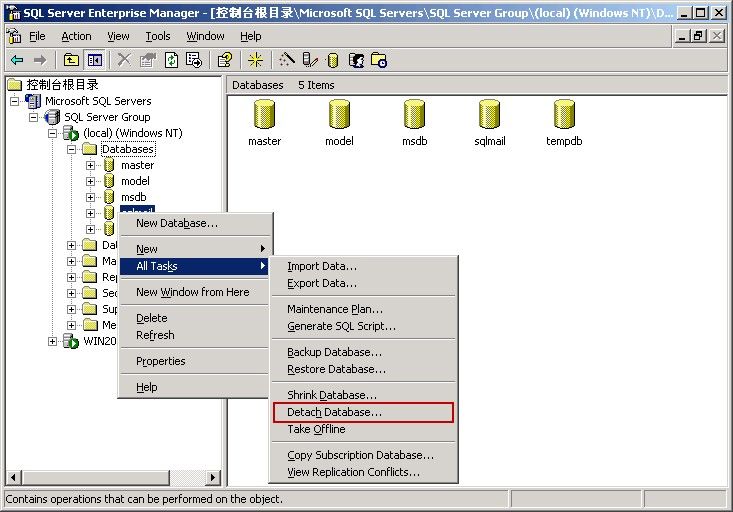
Task: Expand the partially hidden 'Rep' folder node
Action: point(71,277)
